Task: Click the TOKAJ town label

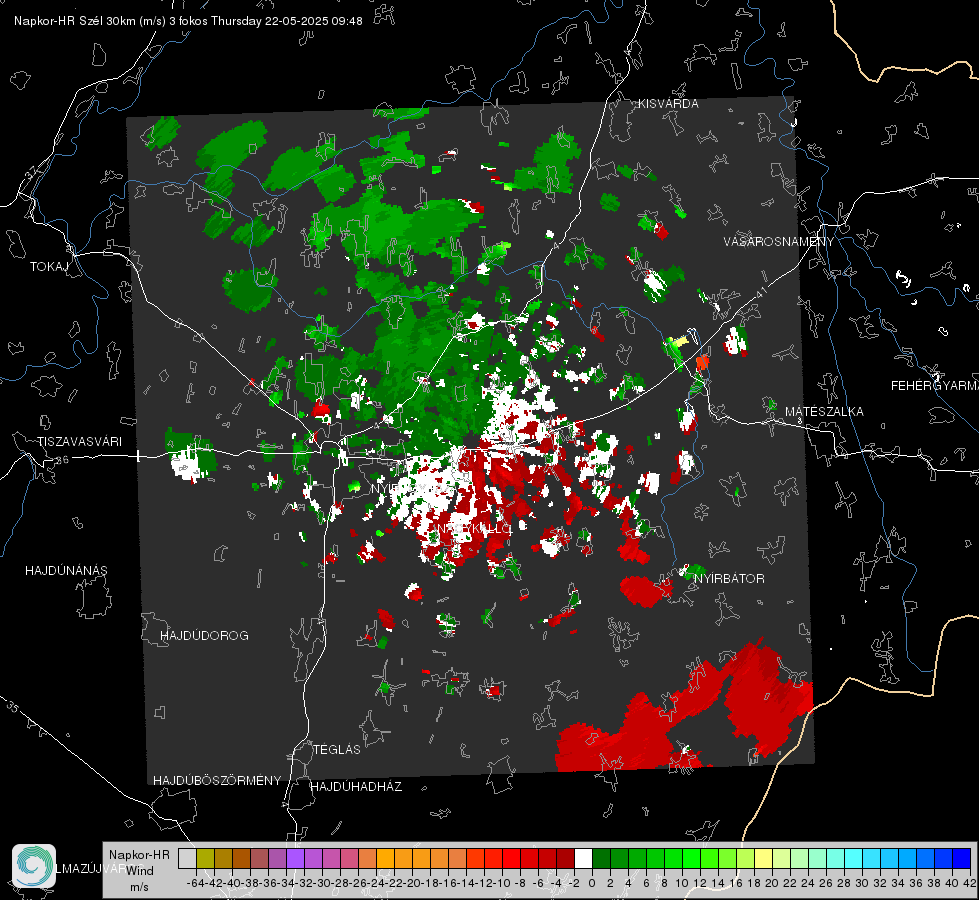Action: pyautogui.click(x=49, y=267)
